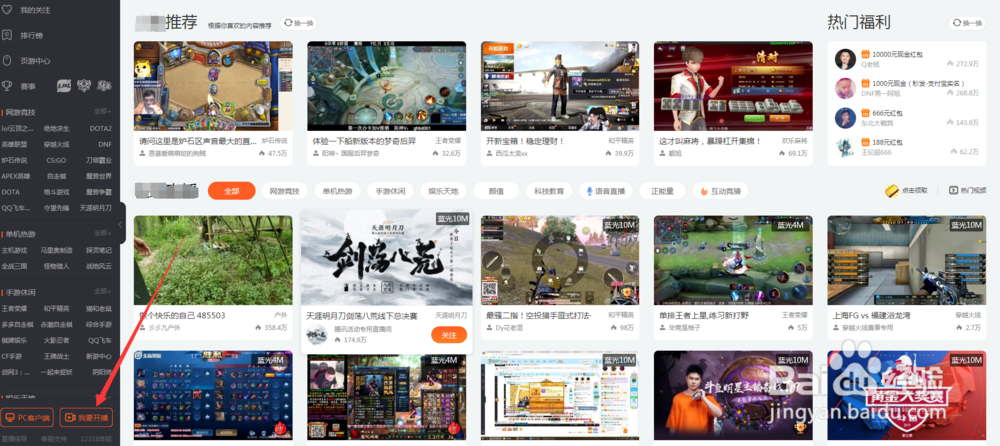Click the last tournament logo in 赛事 row
This screenshot has height=446, width=1000.
[x=105, y=85]
